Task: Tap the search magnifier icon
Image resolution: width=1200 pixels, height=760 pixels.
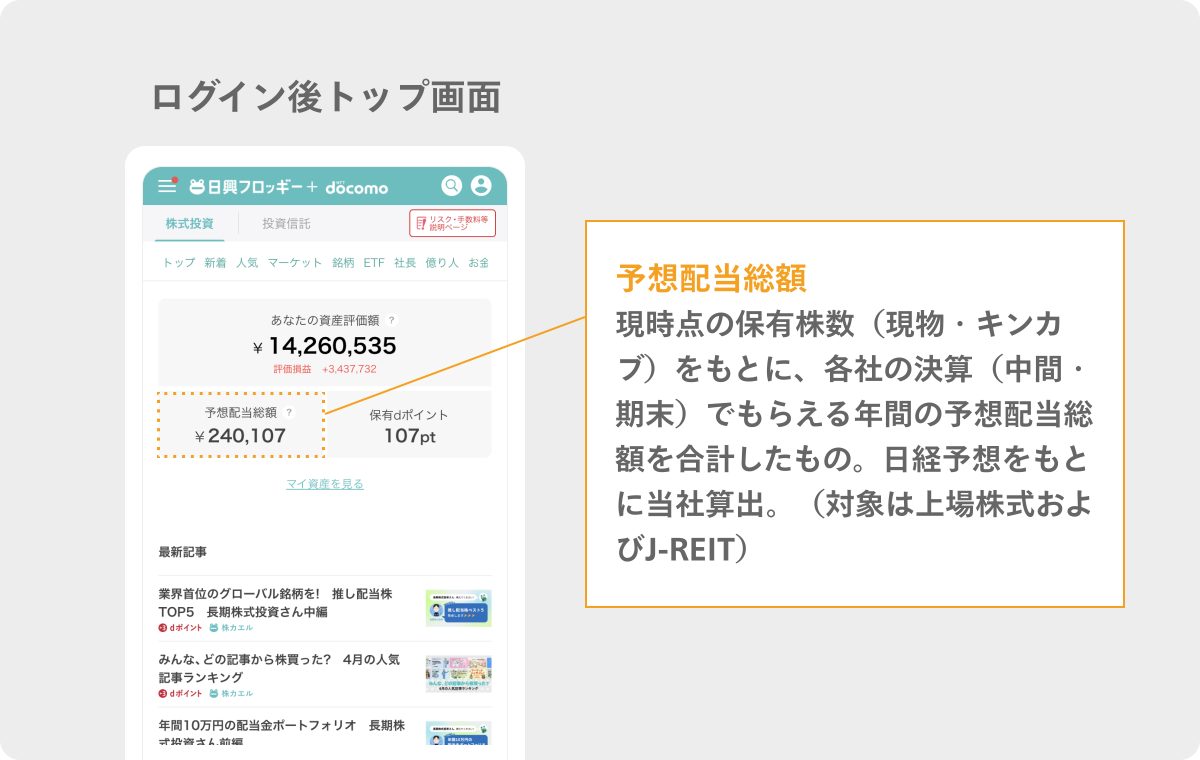Action: pyautogui.click(x=452, y=186)
